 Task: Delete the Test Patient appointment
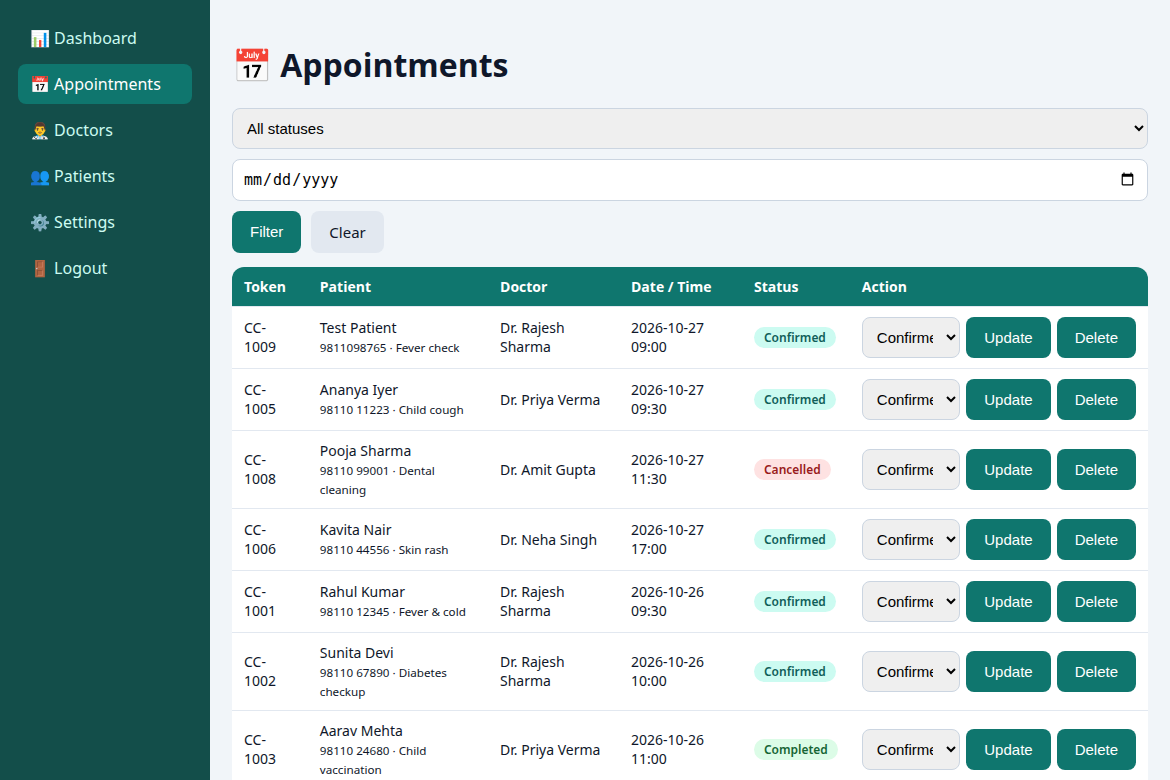point(1096,337)
